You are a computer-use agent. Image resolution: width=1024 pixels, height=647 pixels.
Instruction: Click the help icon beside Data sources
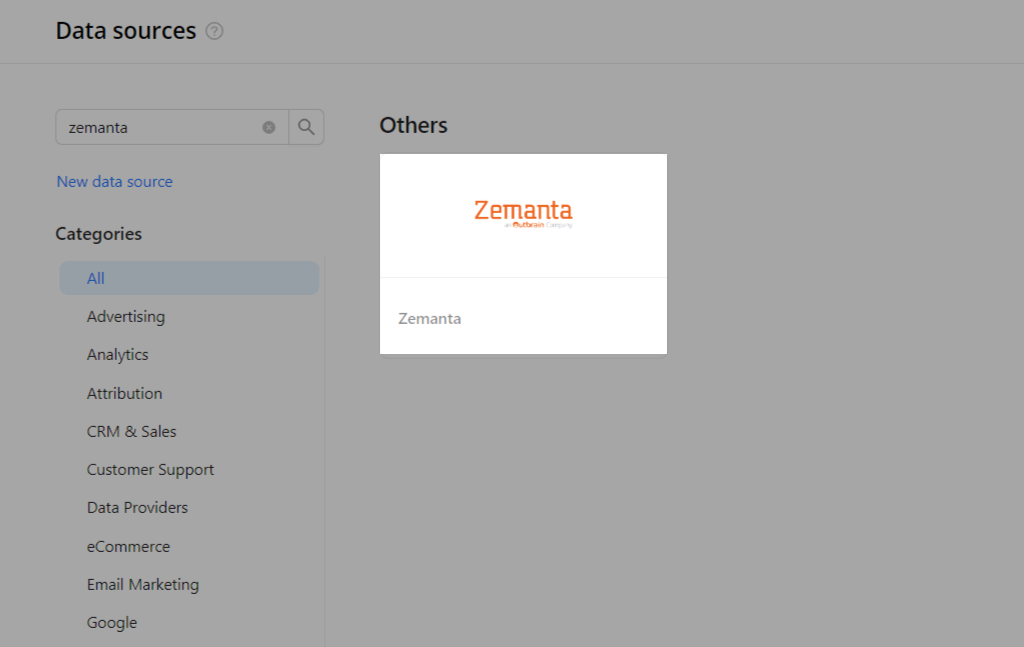[x=214, y=31]
